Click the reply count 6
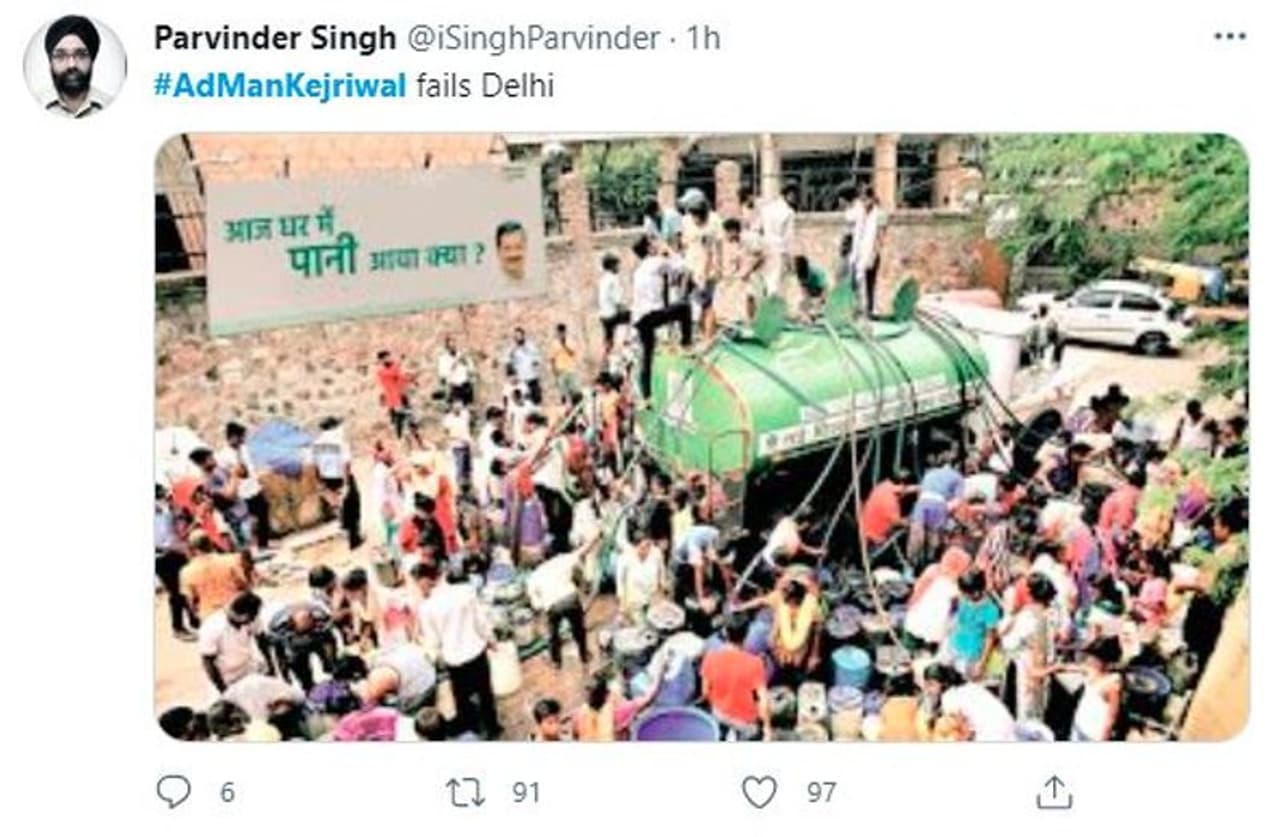Screen dimensions: 1280x837 (227, 793)
